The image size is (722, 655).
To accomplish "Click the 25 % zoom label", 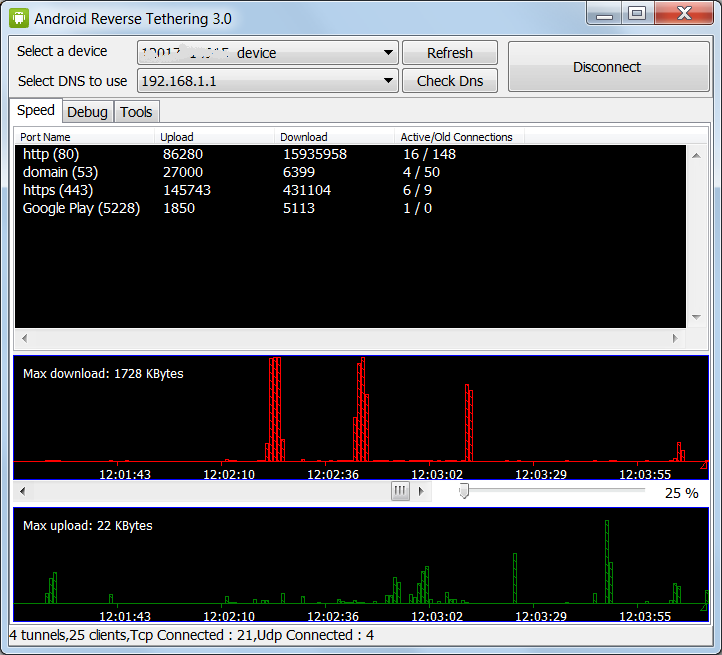I will (x=681, y=493).
